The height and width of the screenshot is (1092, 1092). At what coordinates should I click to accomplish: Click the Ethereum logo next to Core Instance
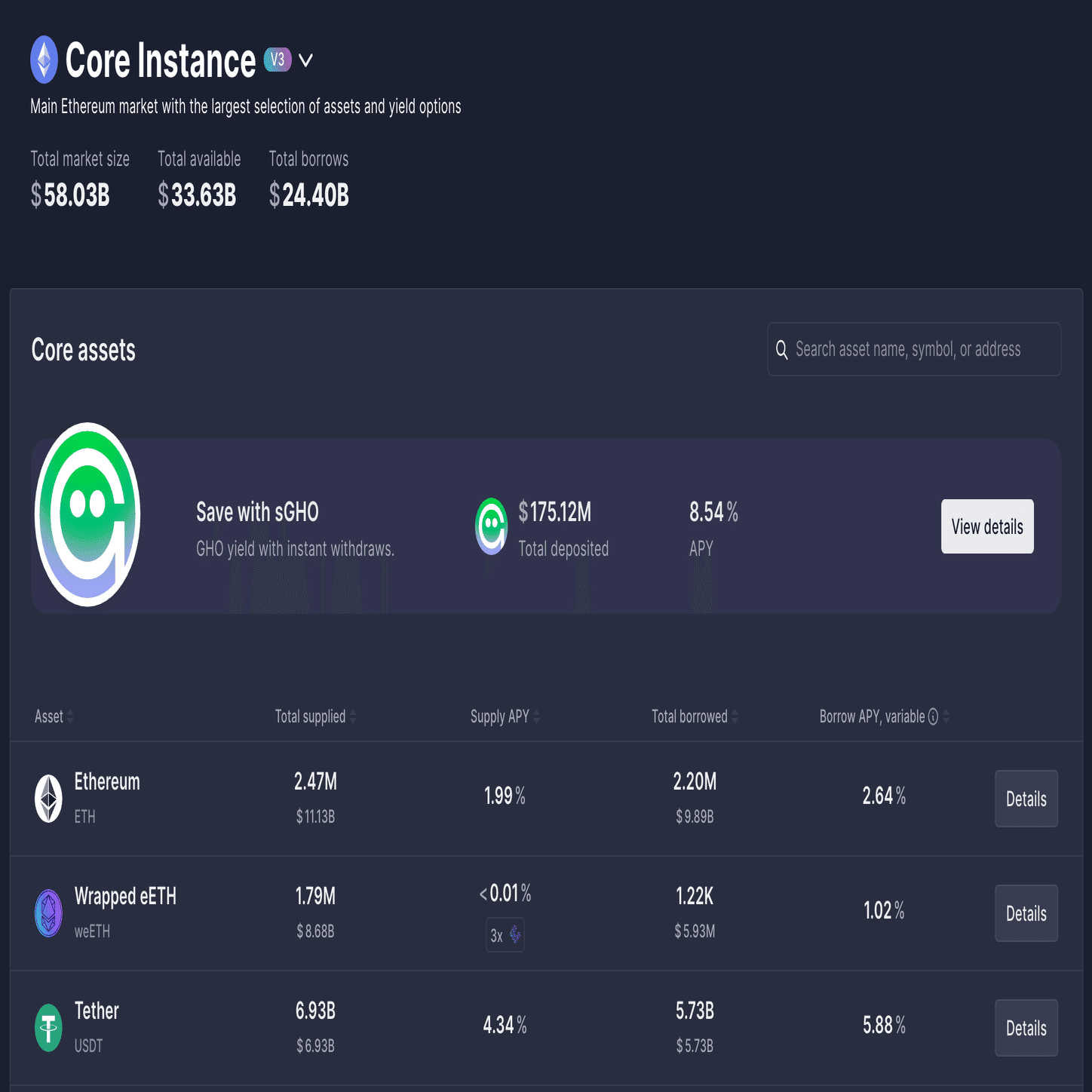coord(44,60)
